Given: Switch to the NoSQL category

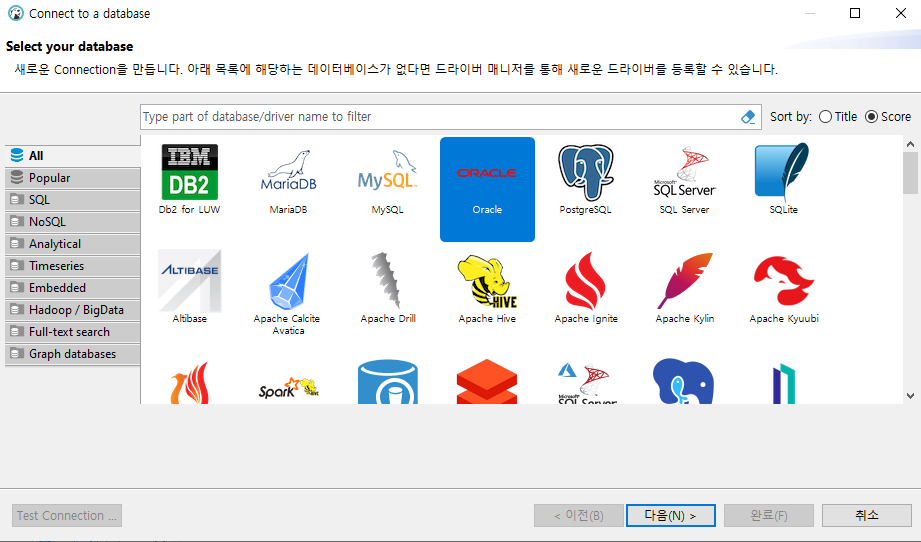Looking at the screenshot, I should coord(73,222).
